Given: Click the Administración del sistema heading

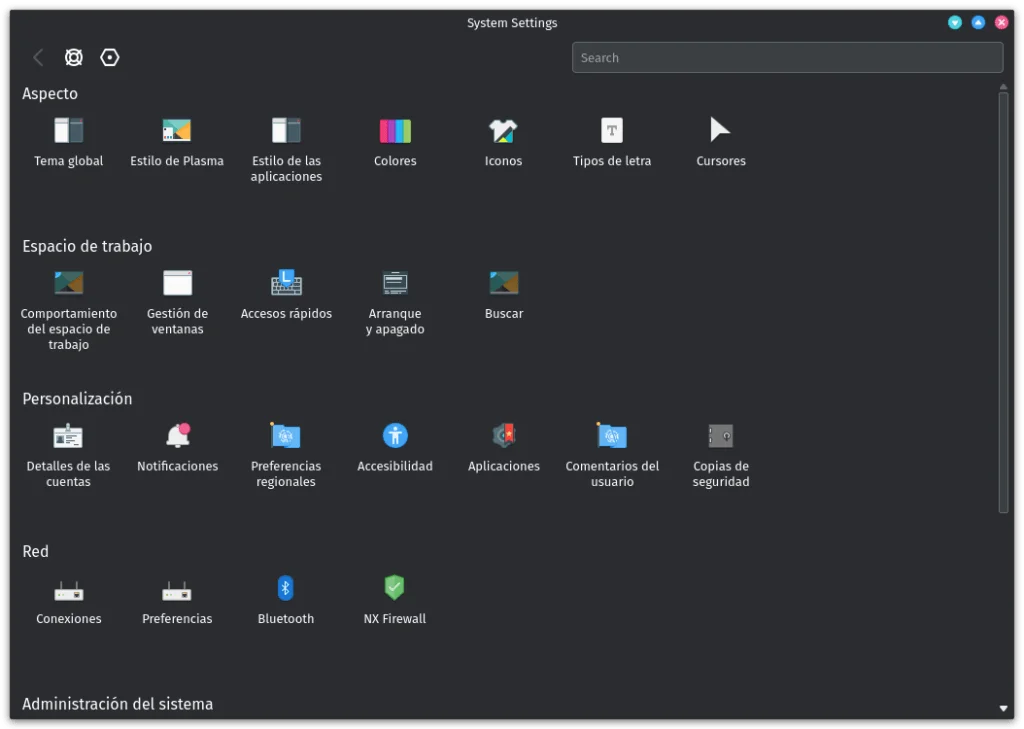Looking at the screenshot, I should 118,704.
